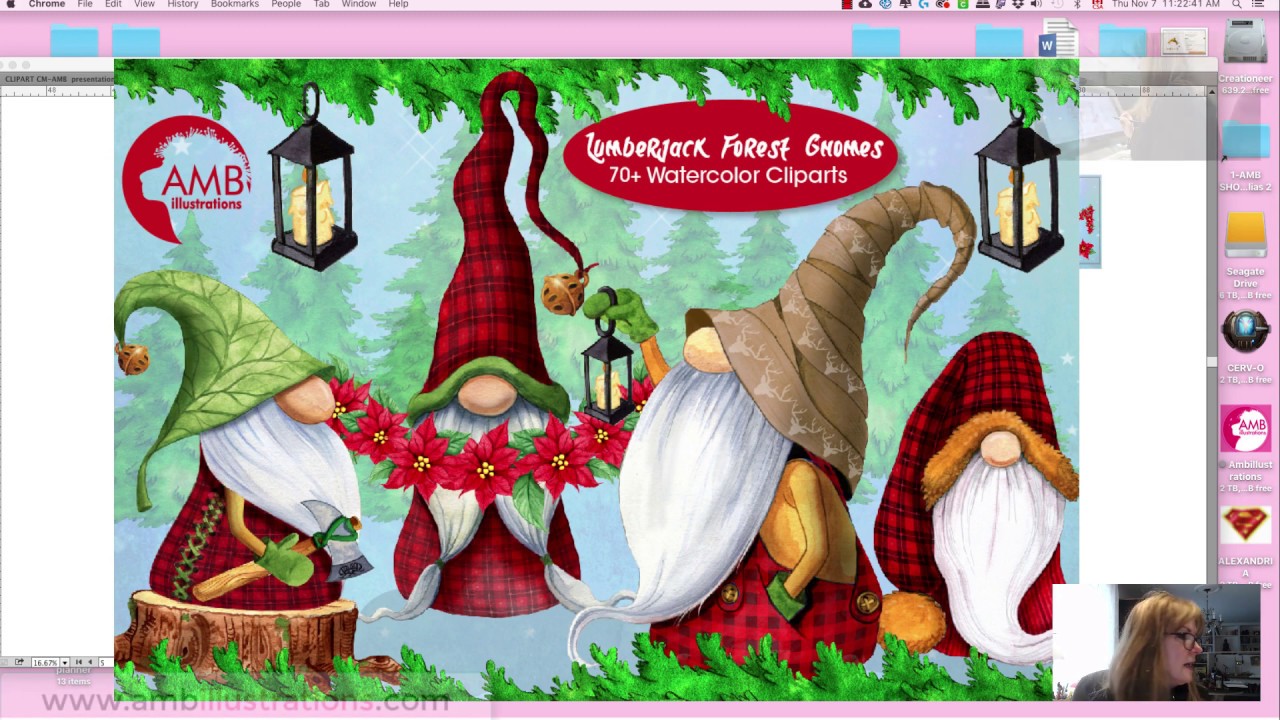
Task: Click the red clipart thumbnail in background window
Action: pyautogui.click(x=1088, y=222)
